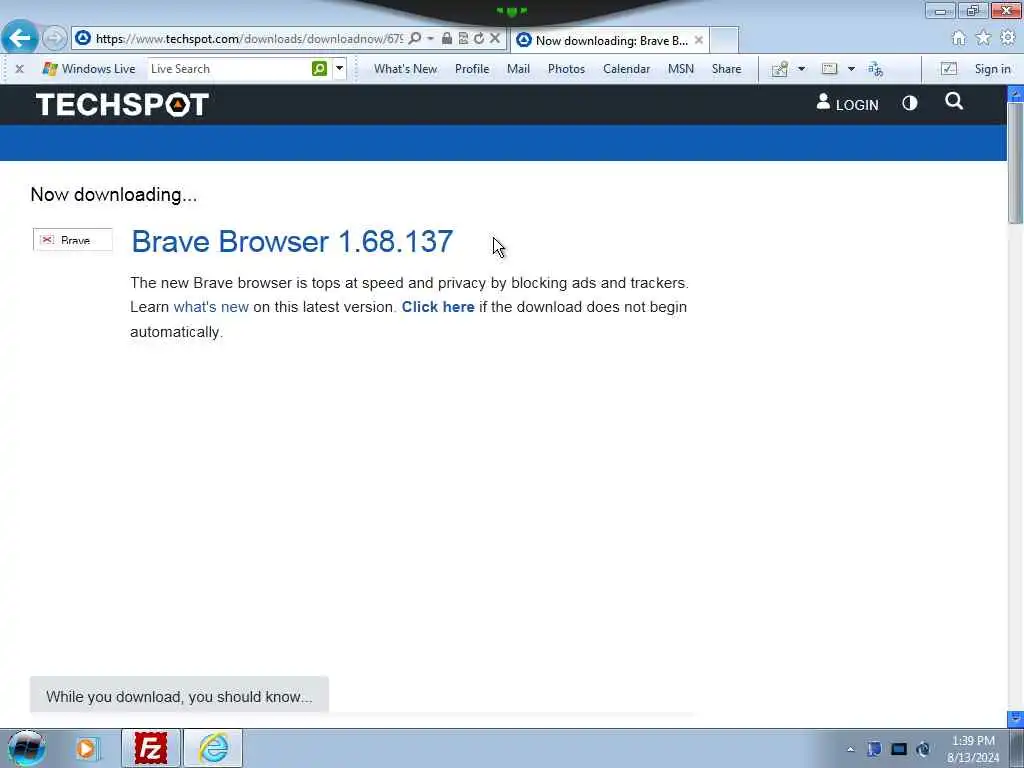Screen dimensions: 1024x768
Task: Click the vertical scrollbar thumb
Action: point(1016,163)
